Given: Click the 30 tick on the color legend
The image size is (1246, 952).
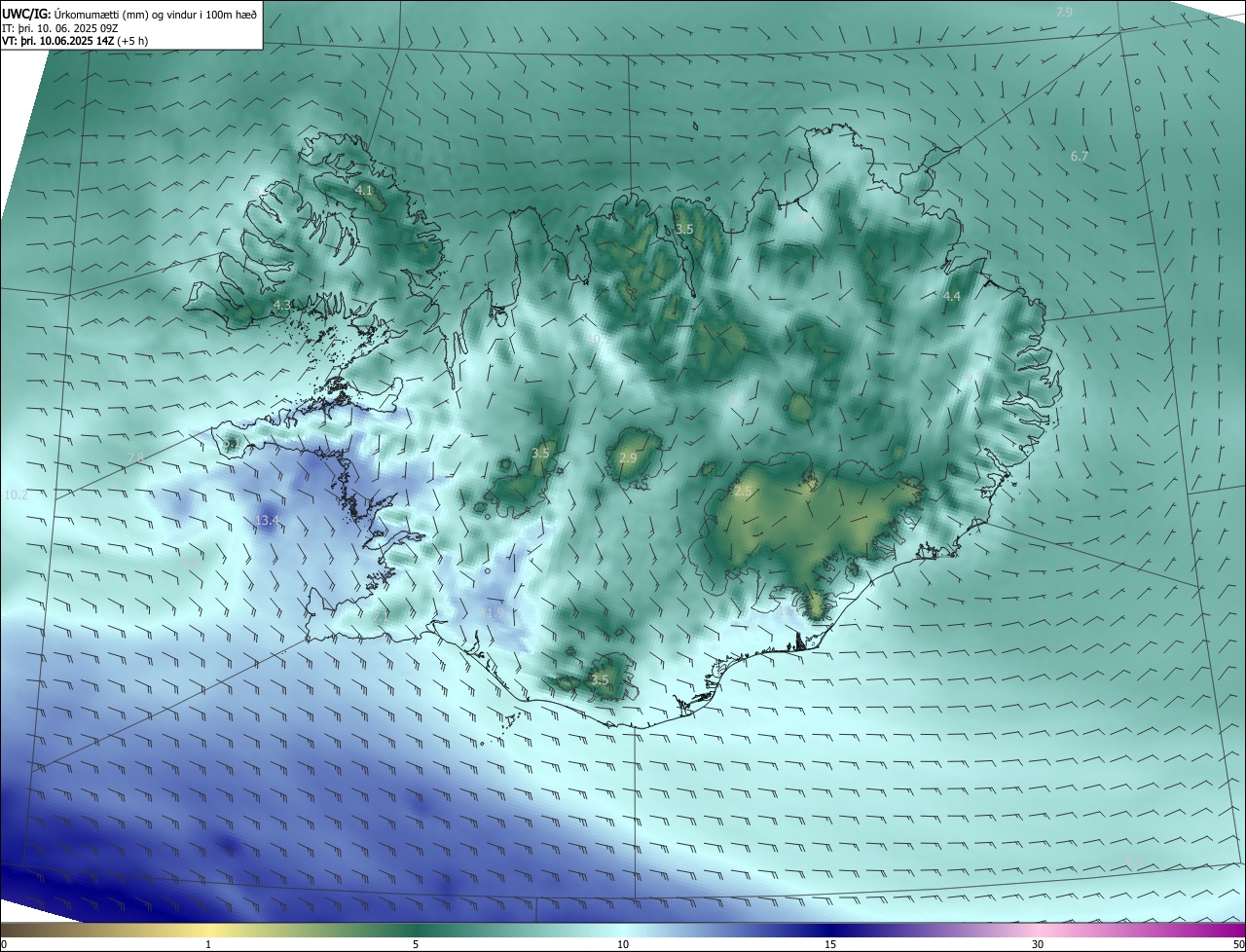Looking at the screenshot, I should (x=1038, y=944).
